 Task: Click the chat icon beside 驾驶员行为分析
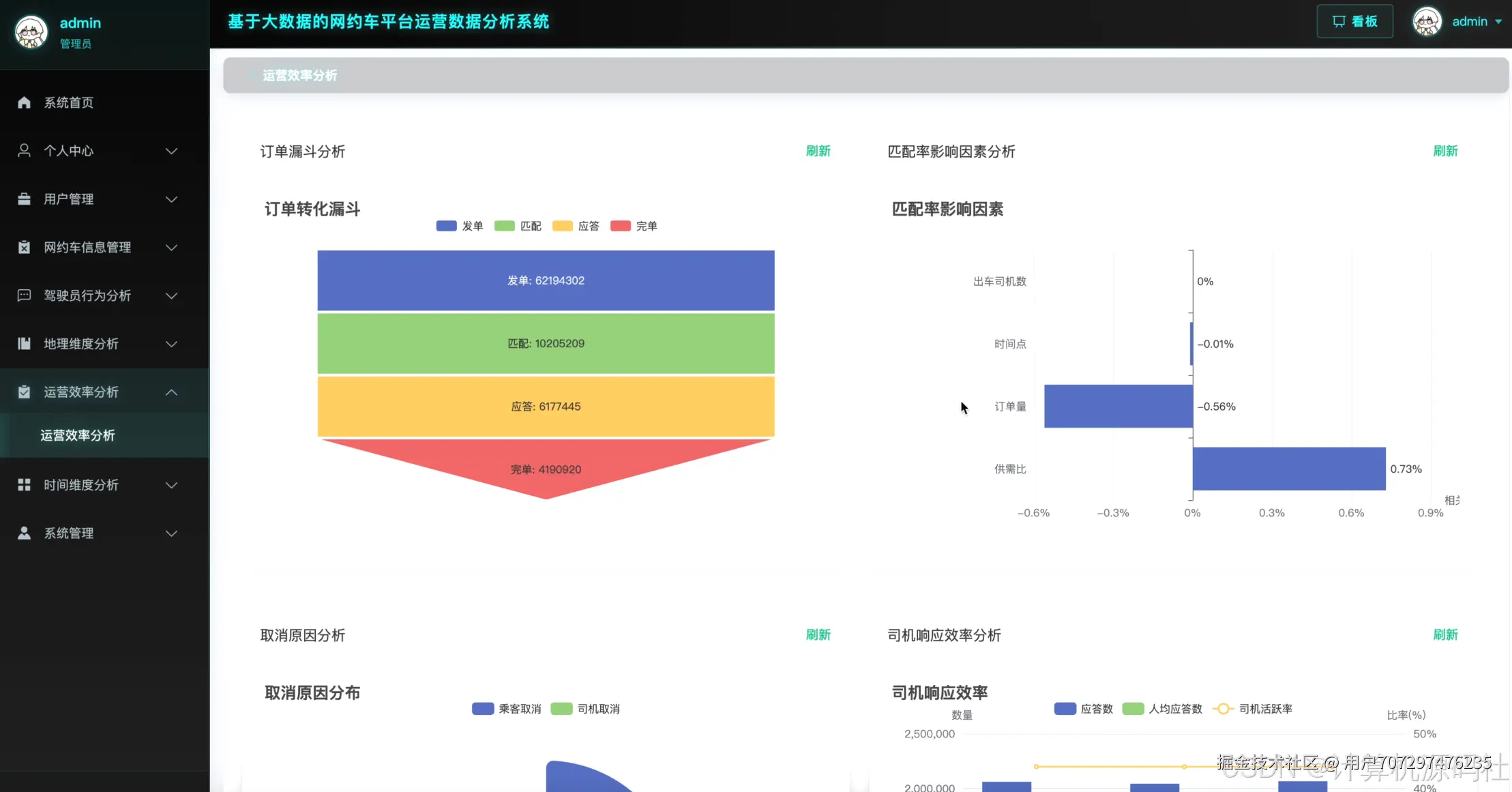click(24, 295)
